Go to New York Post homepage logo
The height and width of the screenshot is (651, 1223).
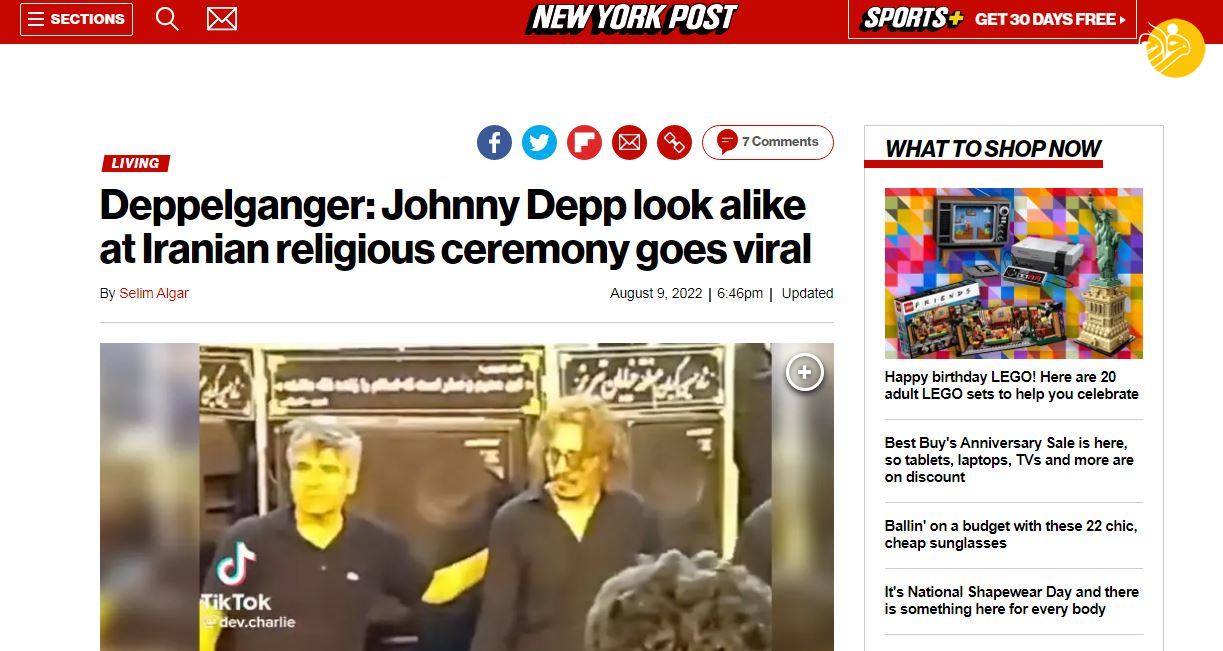(631, 19)
